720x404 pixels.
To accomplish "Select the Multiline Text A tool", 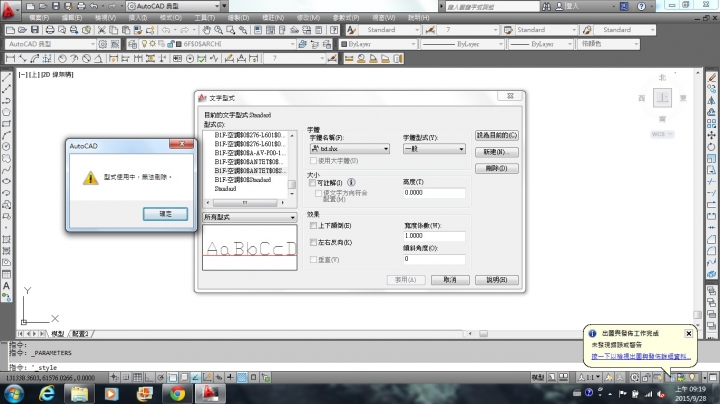I will coord(6,286).
